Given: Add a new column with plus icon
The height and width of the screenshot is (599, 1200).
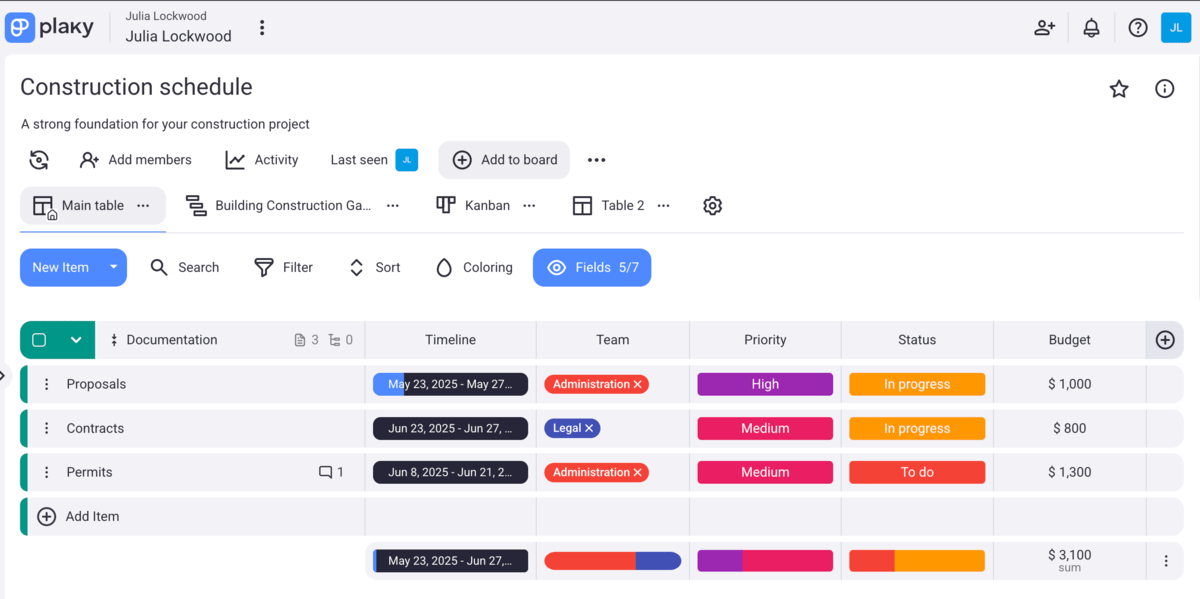Looking at the screenshot, I should tap(1164, 340).
